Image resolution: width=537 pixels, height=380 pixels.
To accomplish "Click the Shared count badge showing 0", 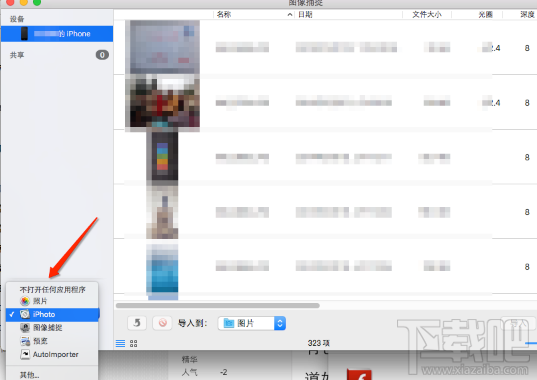I will coord(102,55).
